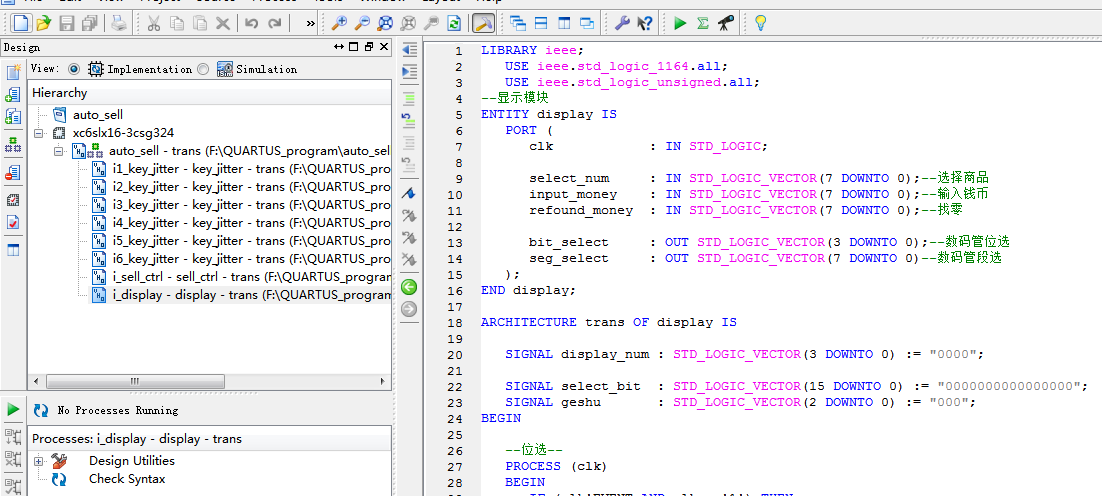
Task: Show more toolbar buttons chevron
Action: pyautogui.click(x=311, y=23)
